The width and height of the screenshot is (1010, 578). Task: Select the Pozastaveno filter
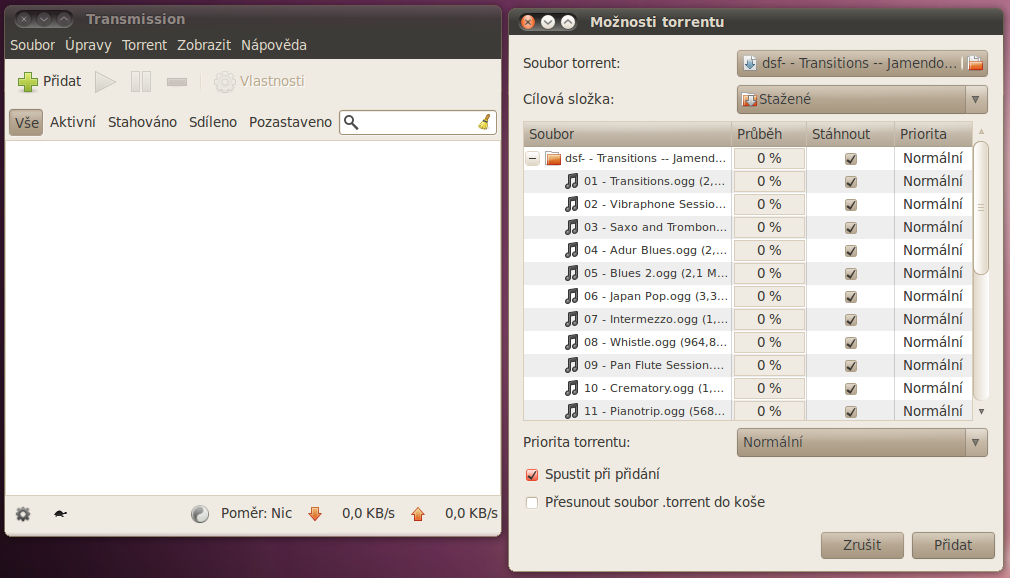(291, 122)
